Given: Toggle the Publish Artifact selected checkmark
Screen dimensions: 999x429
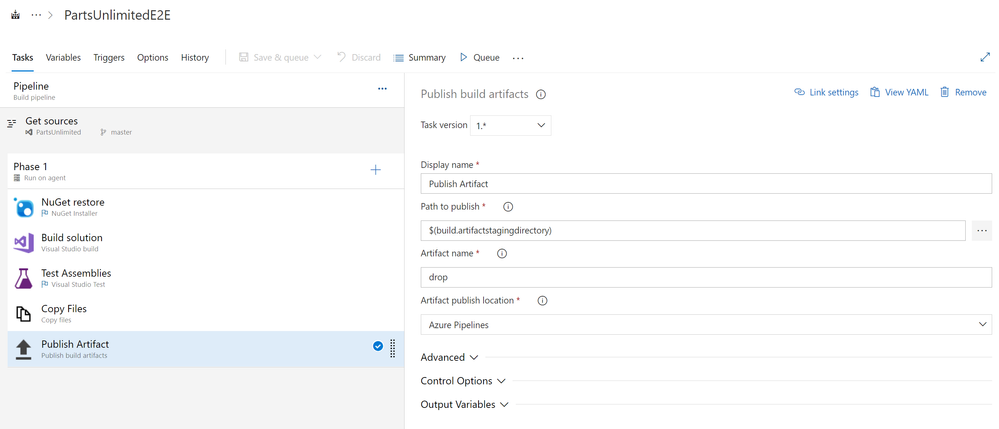Looking at the screenshot, I should pos(378,346).
